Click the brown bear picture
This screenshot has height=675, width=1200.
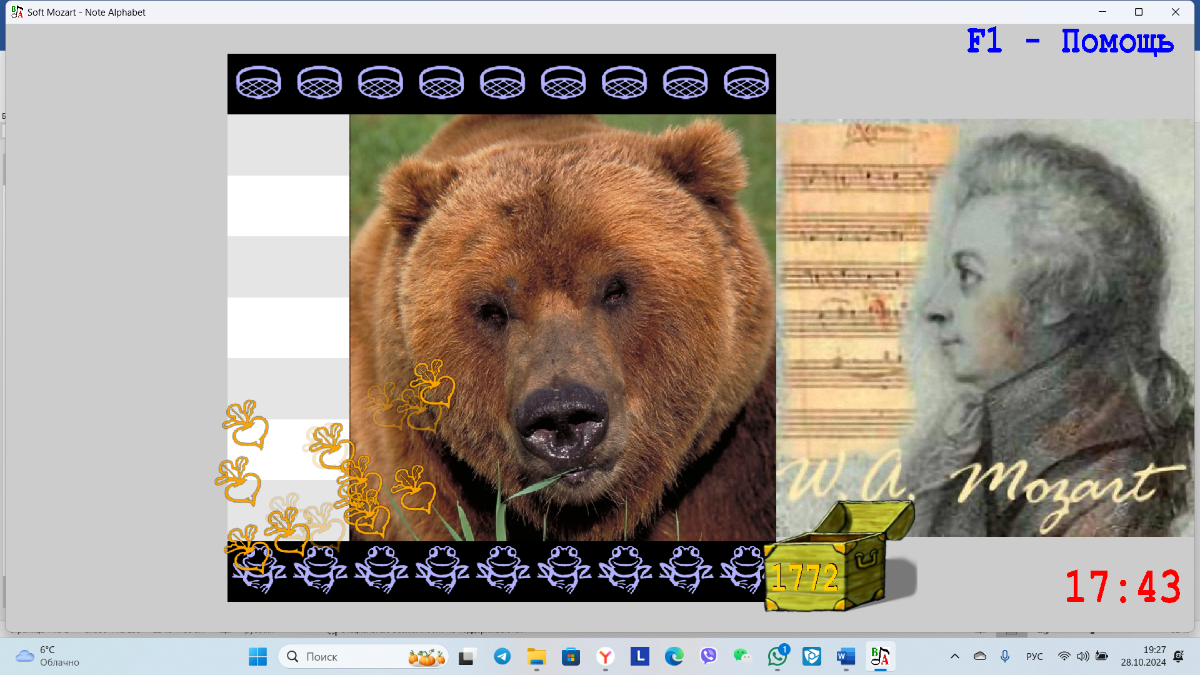(x=562, y=328)
